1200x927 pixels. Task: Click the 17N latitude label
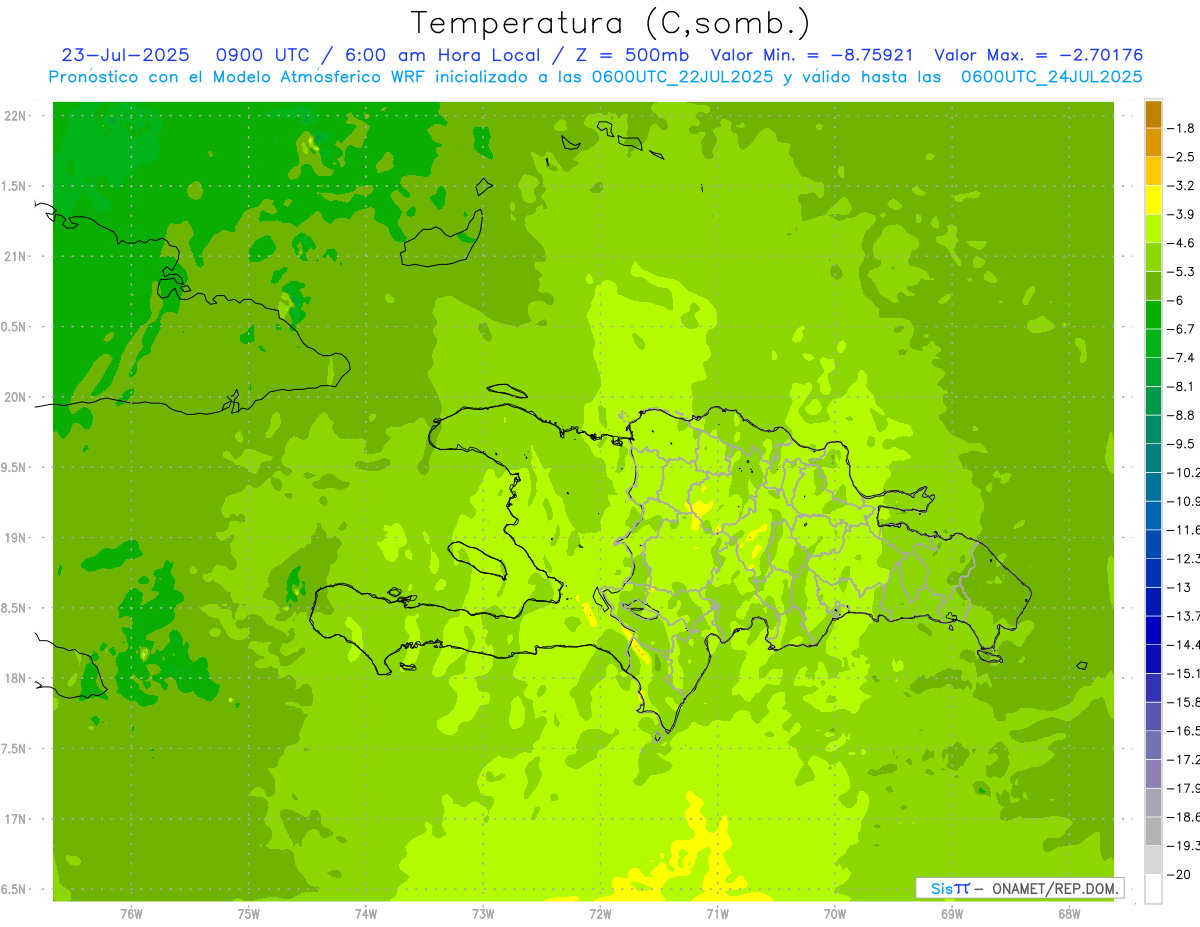pyautogui.click(x=16, y=819)
